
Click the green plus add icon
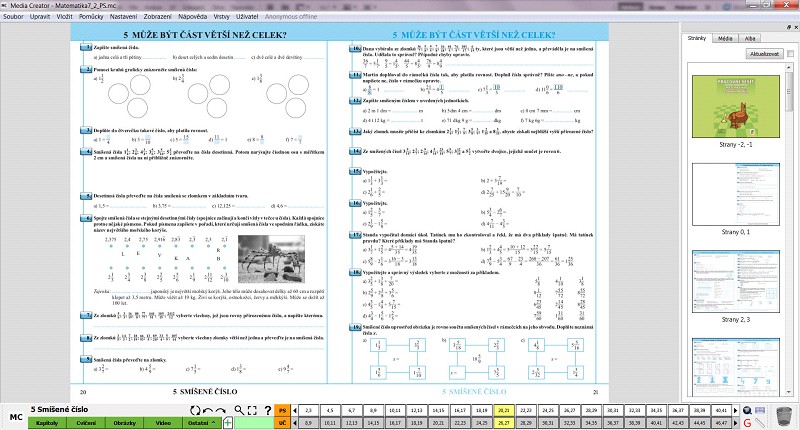(x=228, y=422)
